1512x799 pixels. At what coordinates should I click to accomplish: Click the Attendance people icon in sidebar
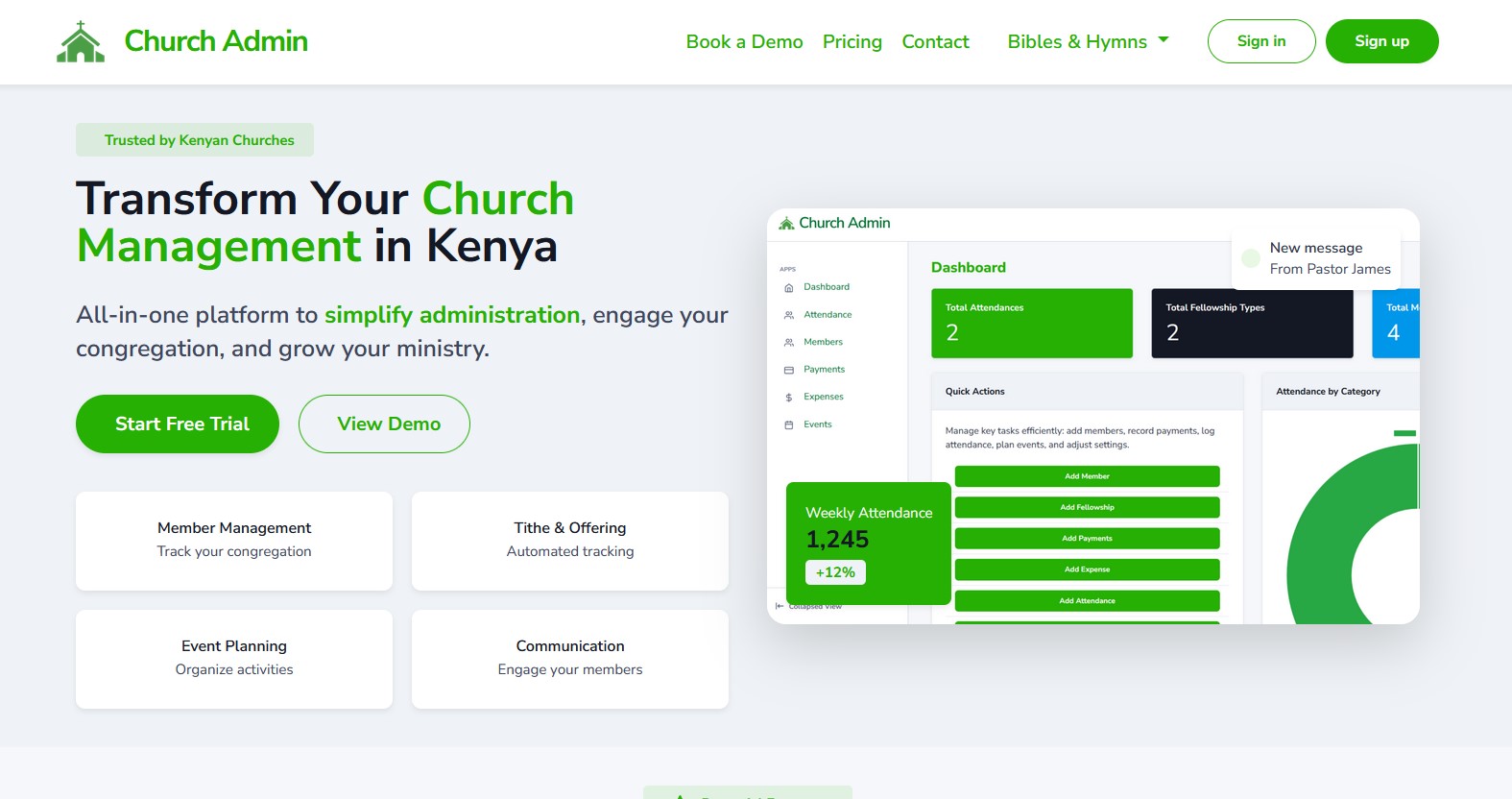tap(789, 315)
